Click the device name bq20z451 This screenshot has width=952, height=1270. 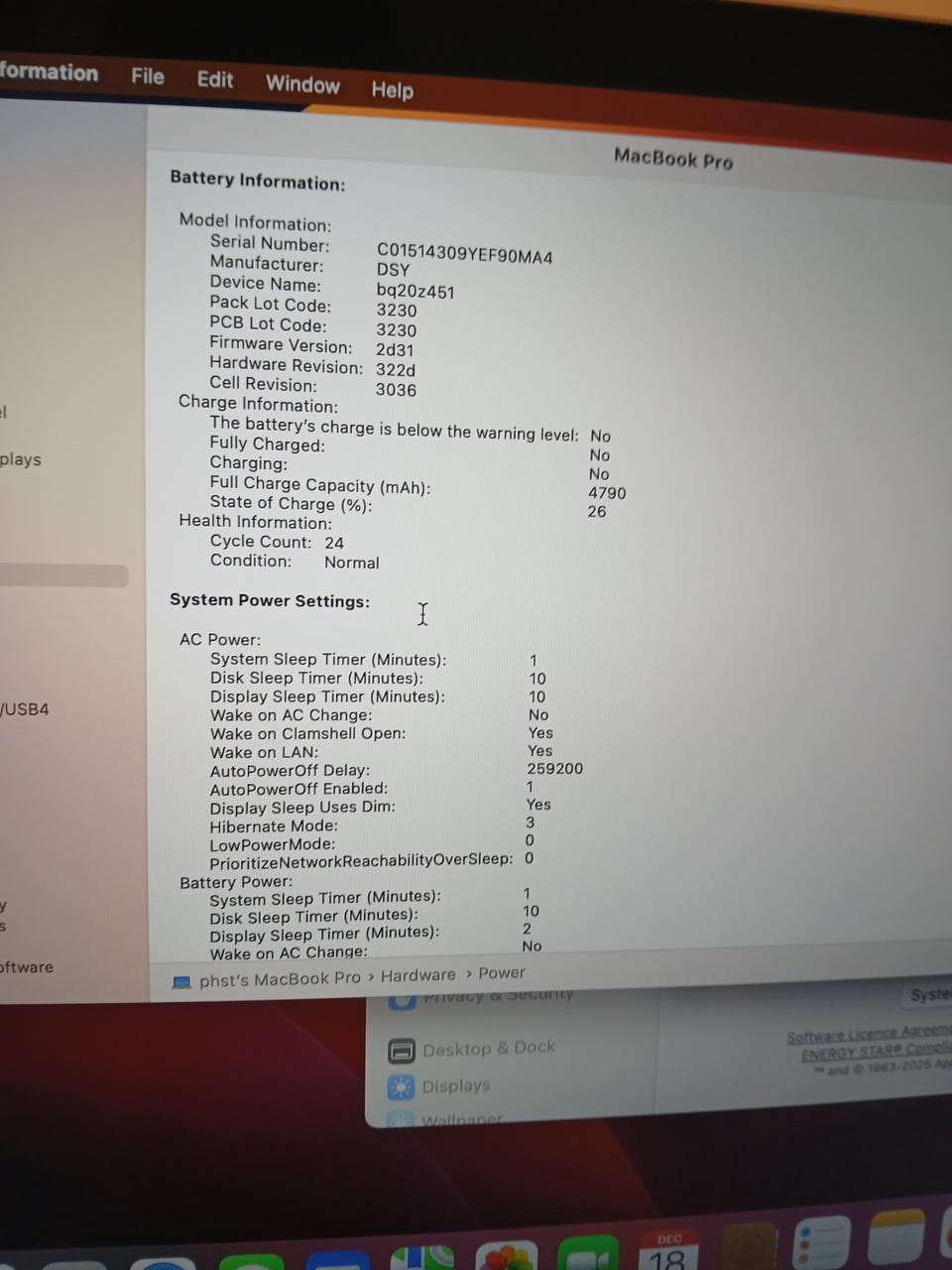tap(416, 292)
